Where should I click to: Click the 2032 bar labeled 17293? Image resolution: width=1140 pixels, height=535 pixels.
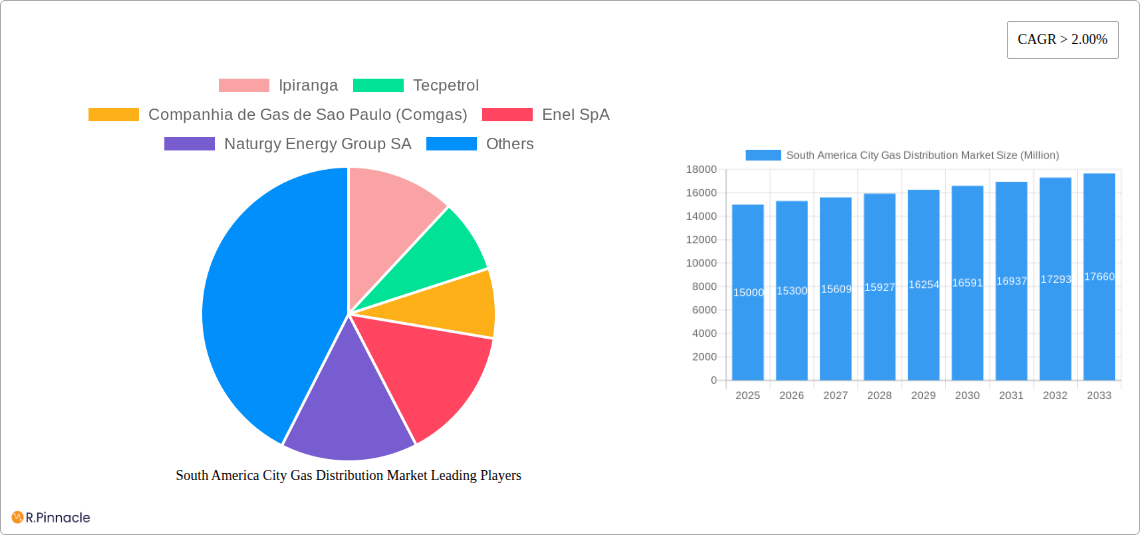pyautogui.click(x=1055, y=279)
